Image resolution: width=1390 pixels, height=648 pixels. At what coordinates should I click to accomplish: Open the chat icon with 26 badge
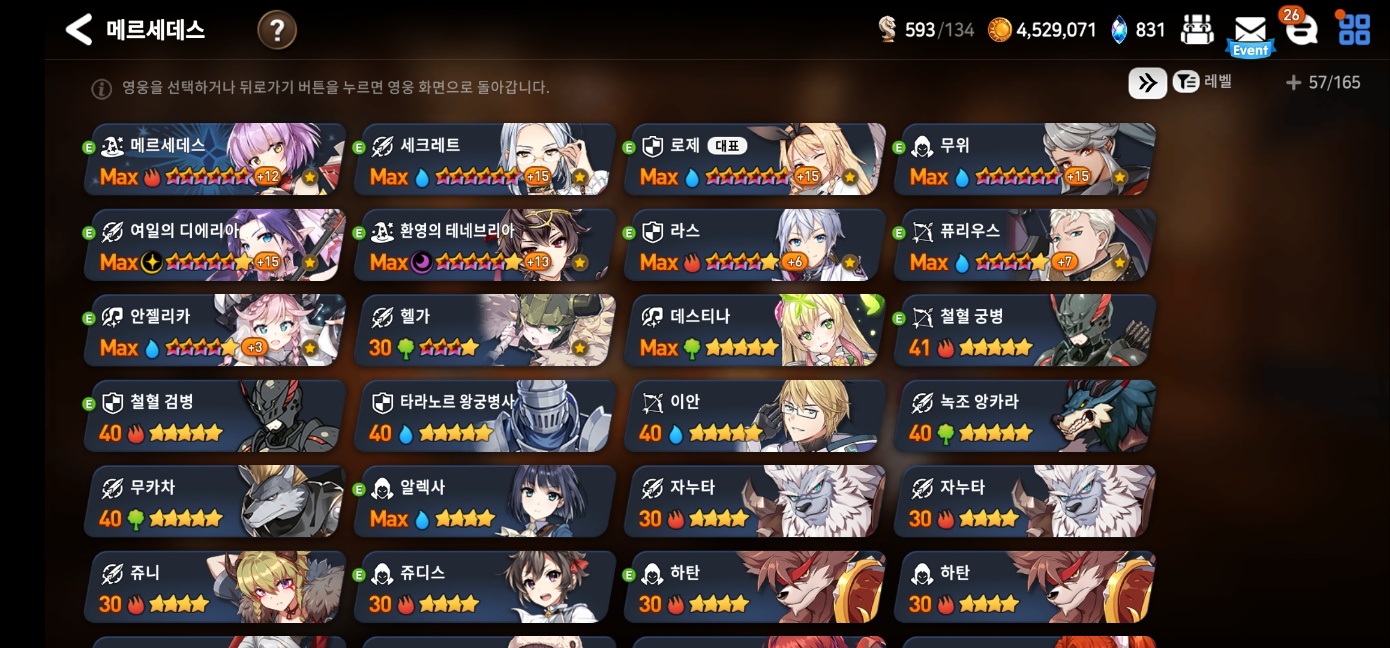click(1300, 29)
